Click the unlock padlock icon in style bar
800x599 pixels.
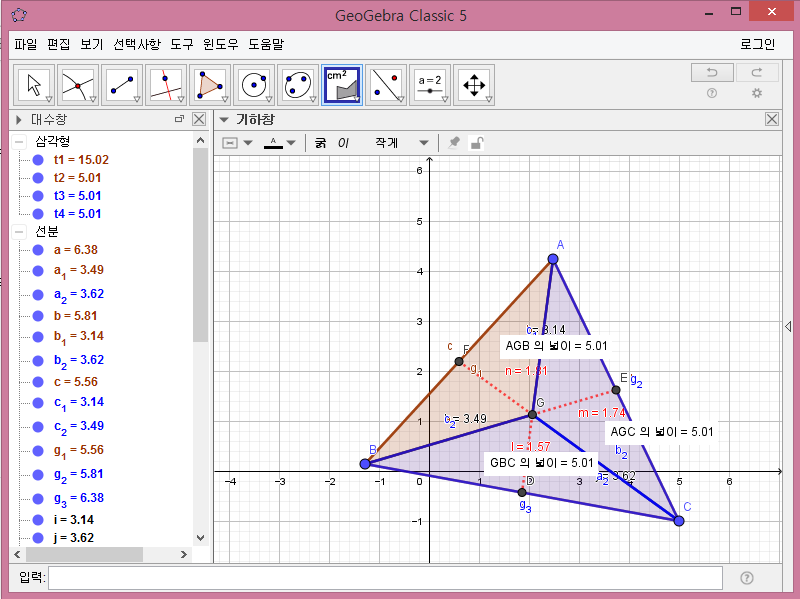click(477, 143)
